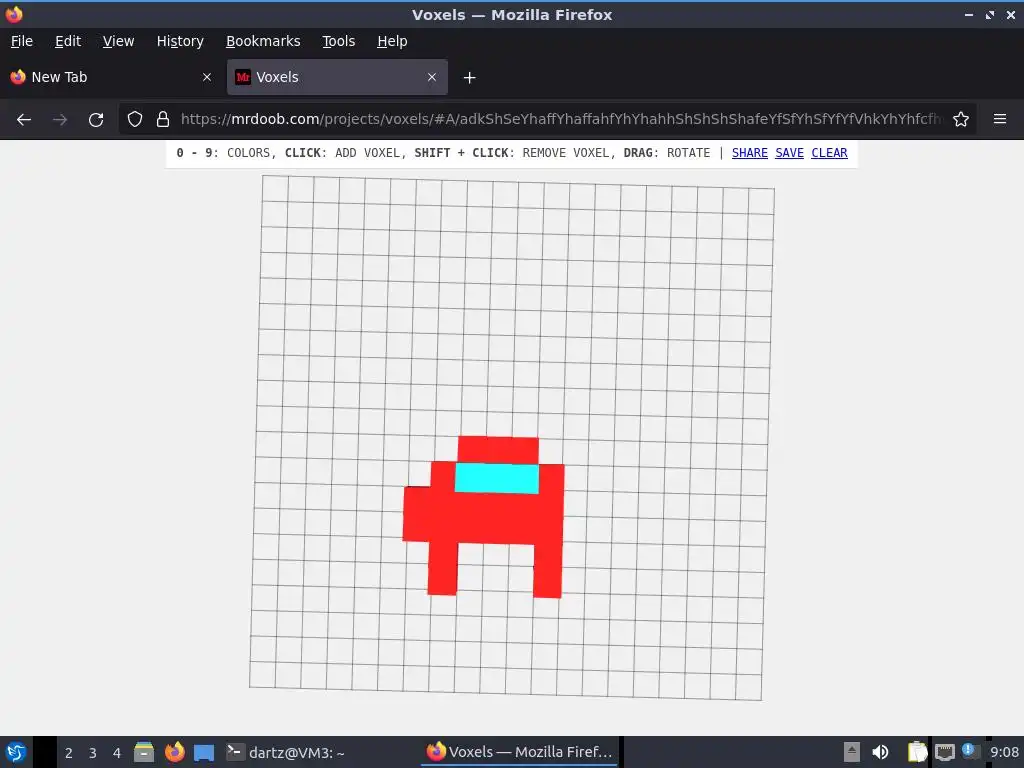Click the SAVE link
Image resolution: width=1024 pixels, height=768 pixels.
[x=789, y=153]
